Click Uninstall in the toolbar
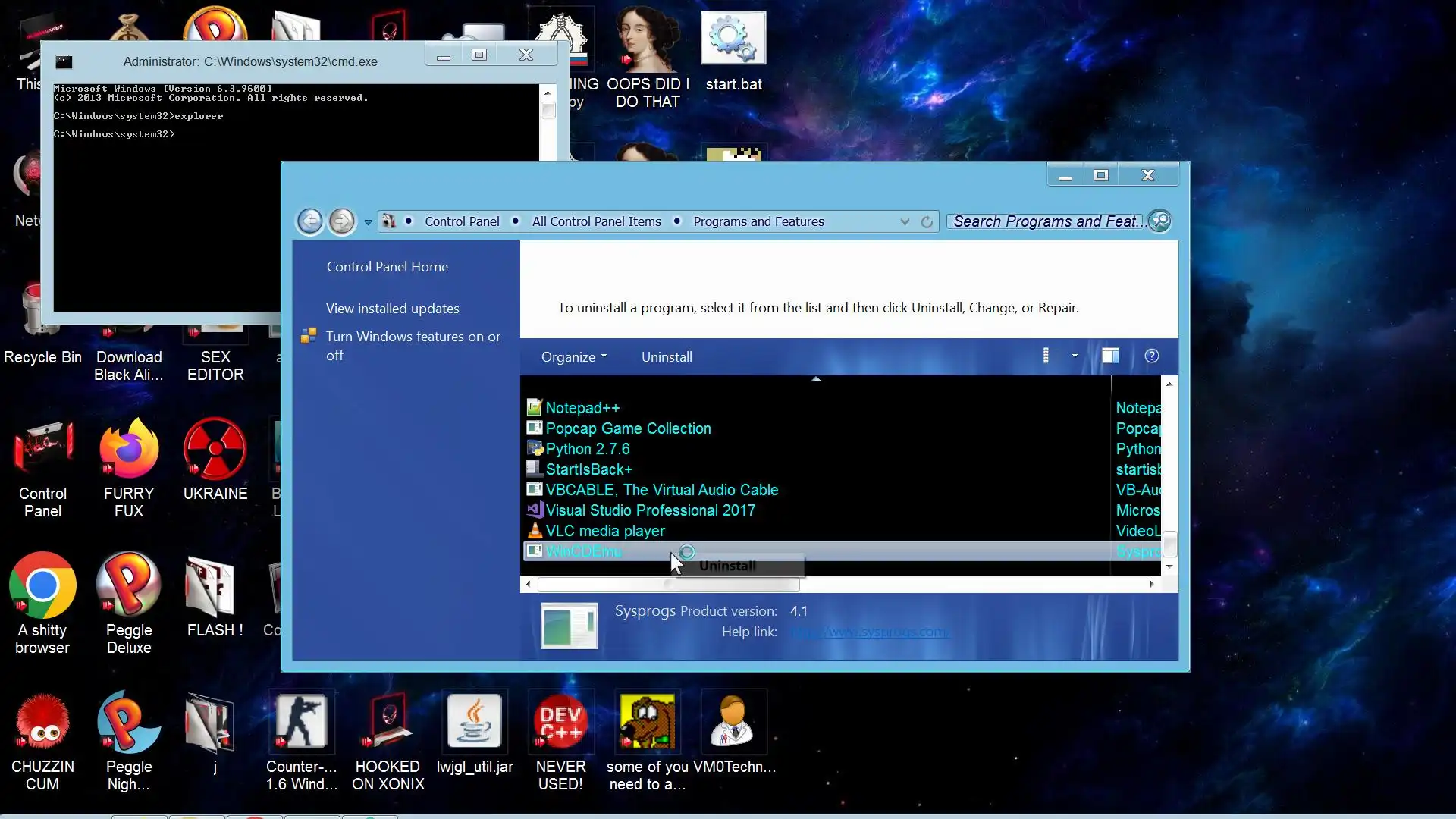 point(667,357)
